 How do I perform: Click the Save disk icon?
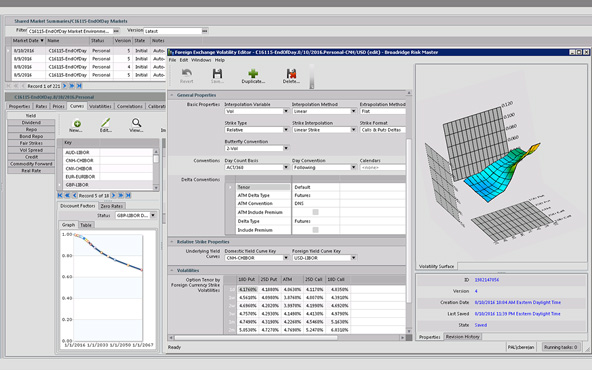coord(217,73)
